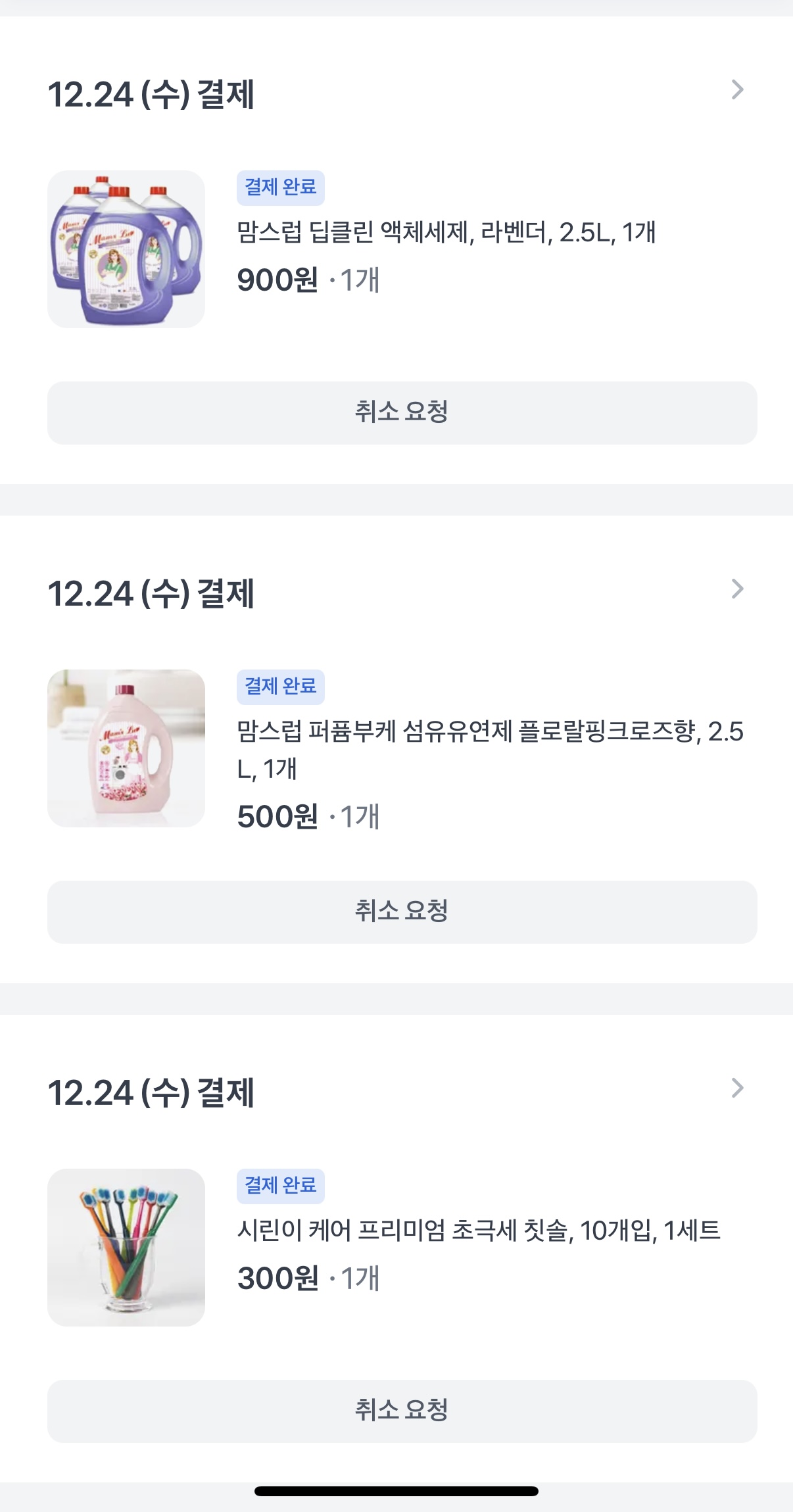Viewport: 793px width, 1512px height.
Task: Tap 취소 요청 for the toothbrush order
Action: point(402,1411)
